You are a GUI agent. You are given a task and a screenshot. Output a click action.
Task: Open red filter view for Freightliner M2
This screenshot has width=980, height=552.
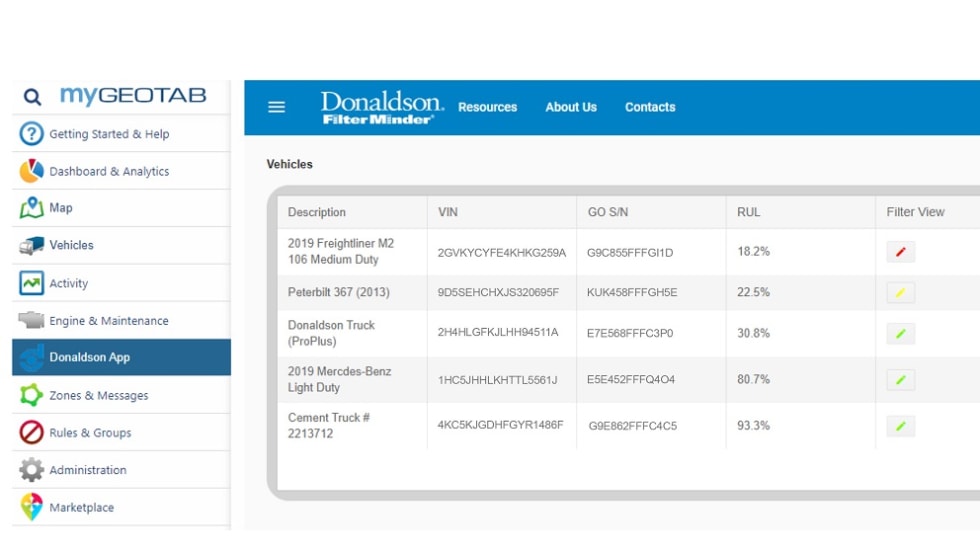[900, 252]
